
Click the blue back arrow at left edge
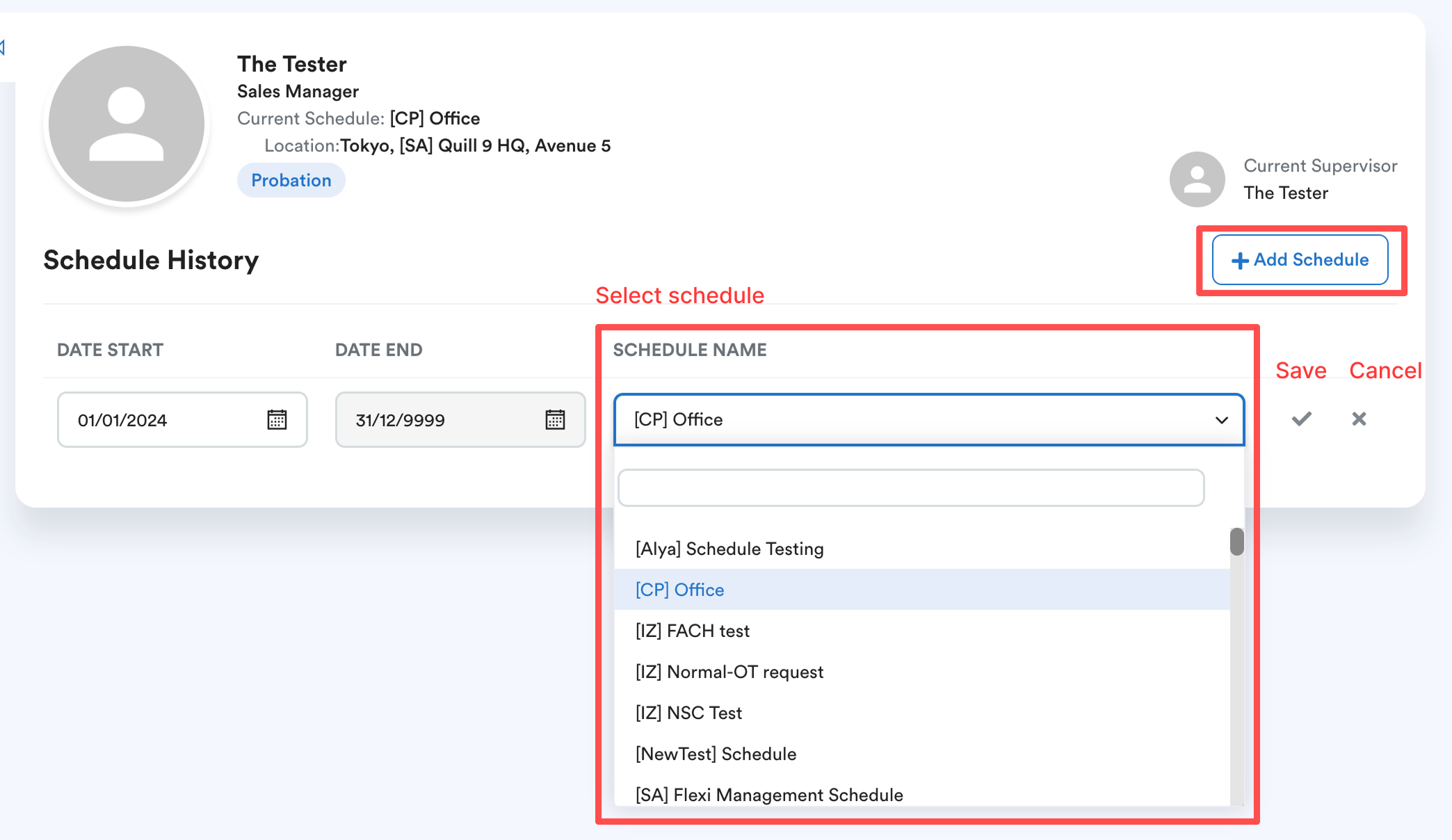(3, 47)
